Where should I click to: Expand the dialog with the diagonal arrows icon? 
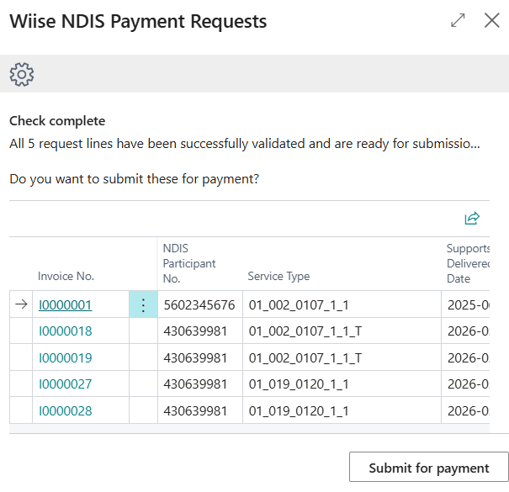[458, 20]
